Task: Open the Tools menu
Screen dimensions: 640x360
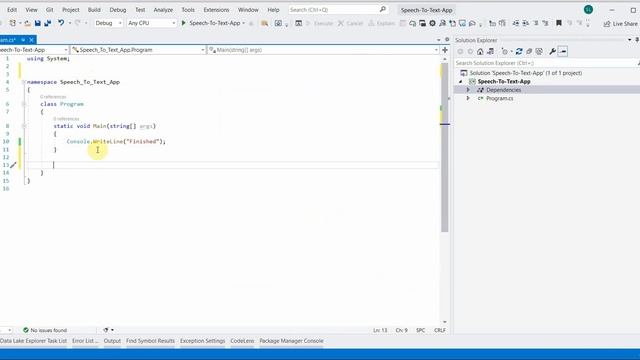Action: click(x=188, y=10)
